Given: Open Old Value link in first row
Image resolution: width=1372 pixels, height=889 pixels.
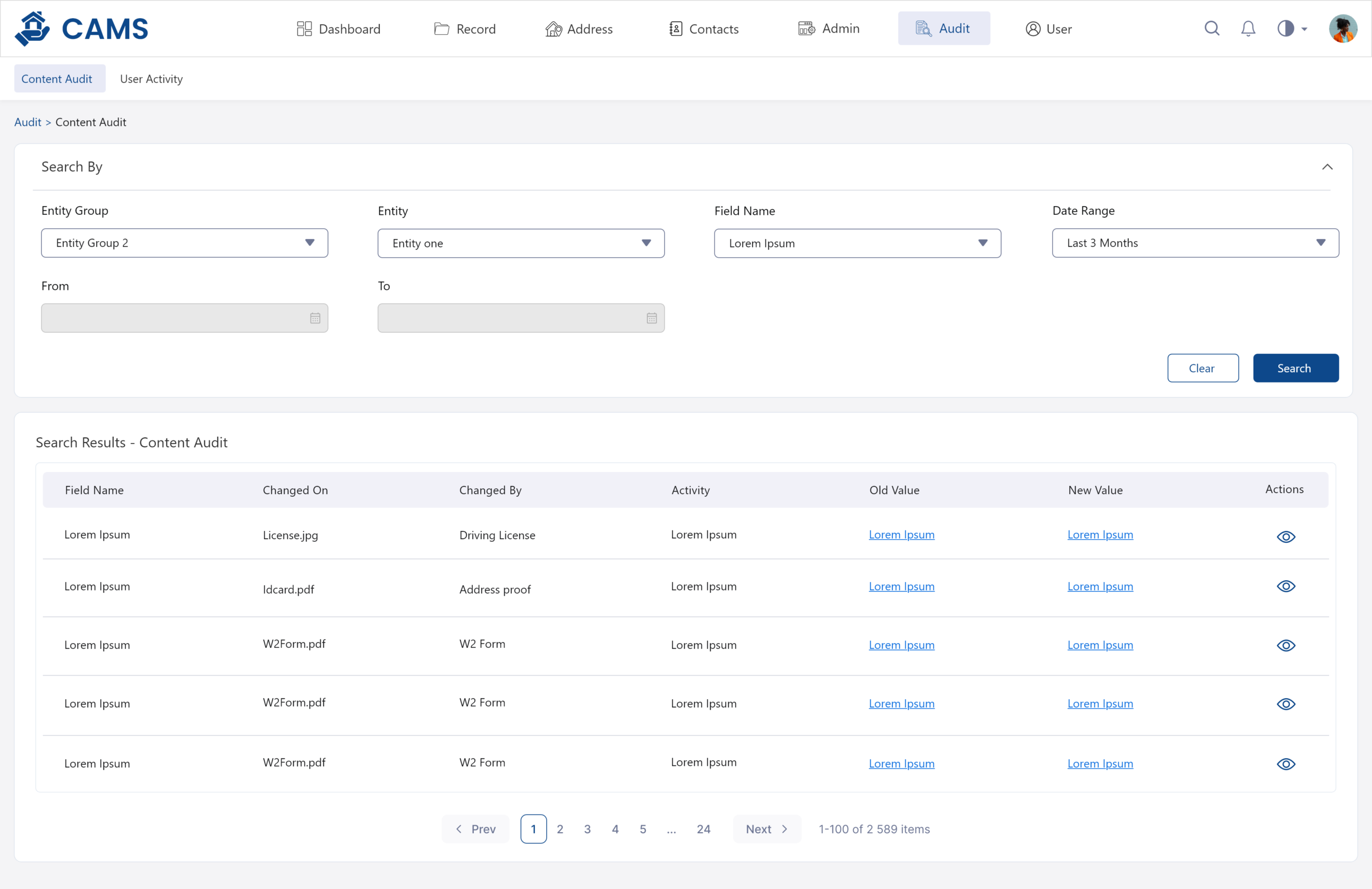Looking at the screenshot, I should [x=901, y=534].
